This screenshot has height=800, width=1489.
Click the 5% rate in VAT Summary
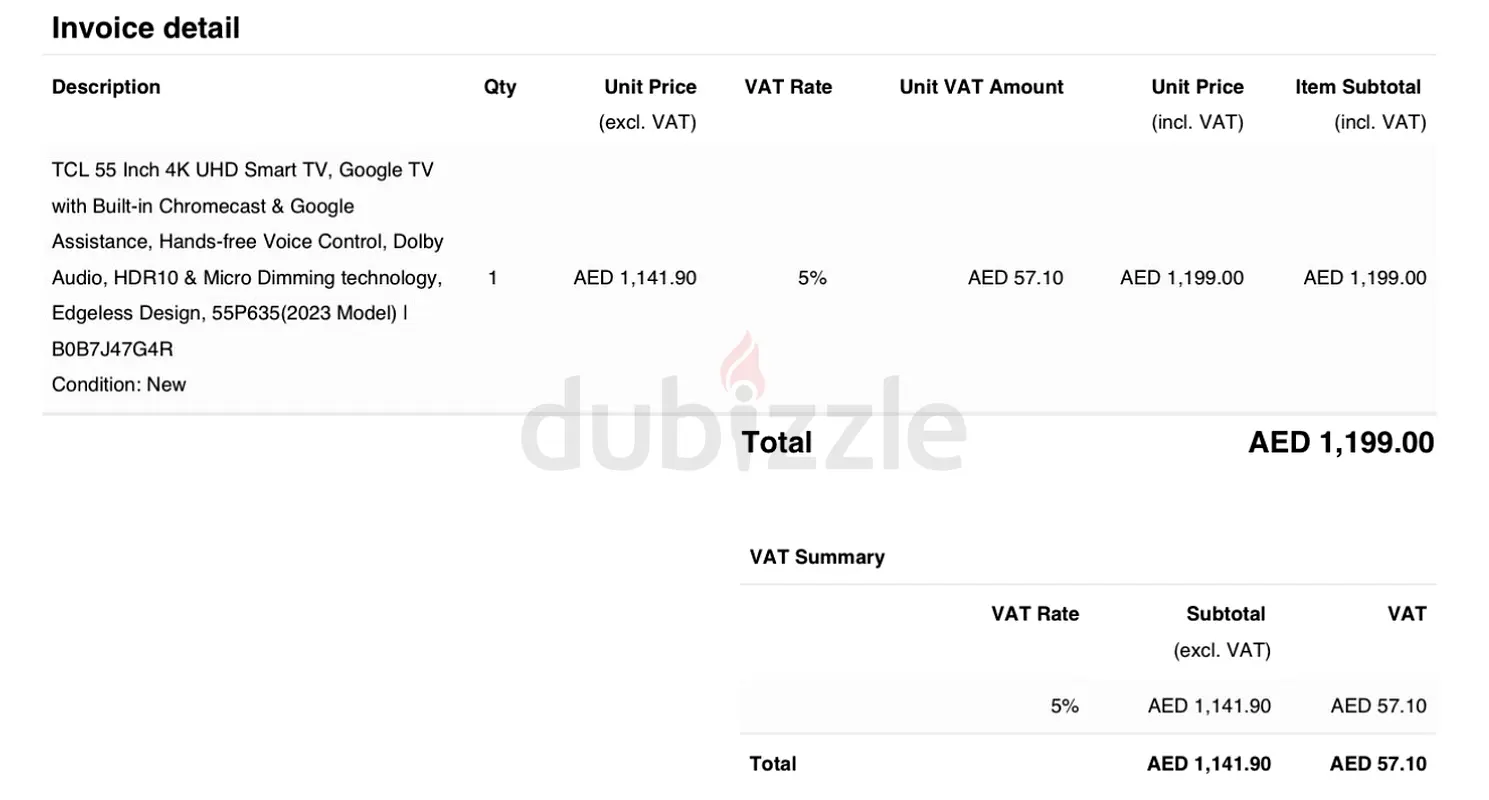[1064, 706]
